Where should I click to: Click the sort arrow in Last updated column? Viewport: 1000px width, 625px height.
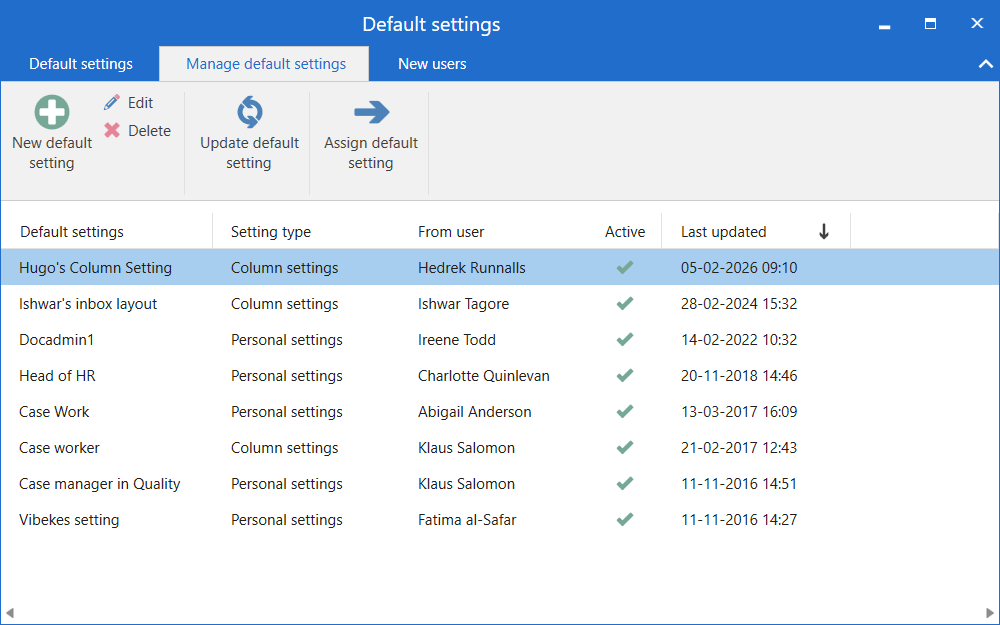pyautogui.click(x=824, y=232)
